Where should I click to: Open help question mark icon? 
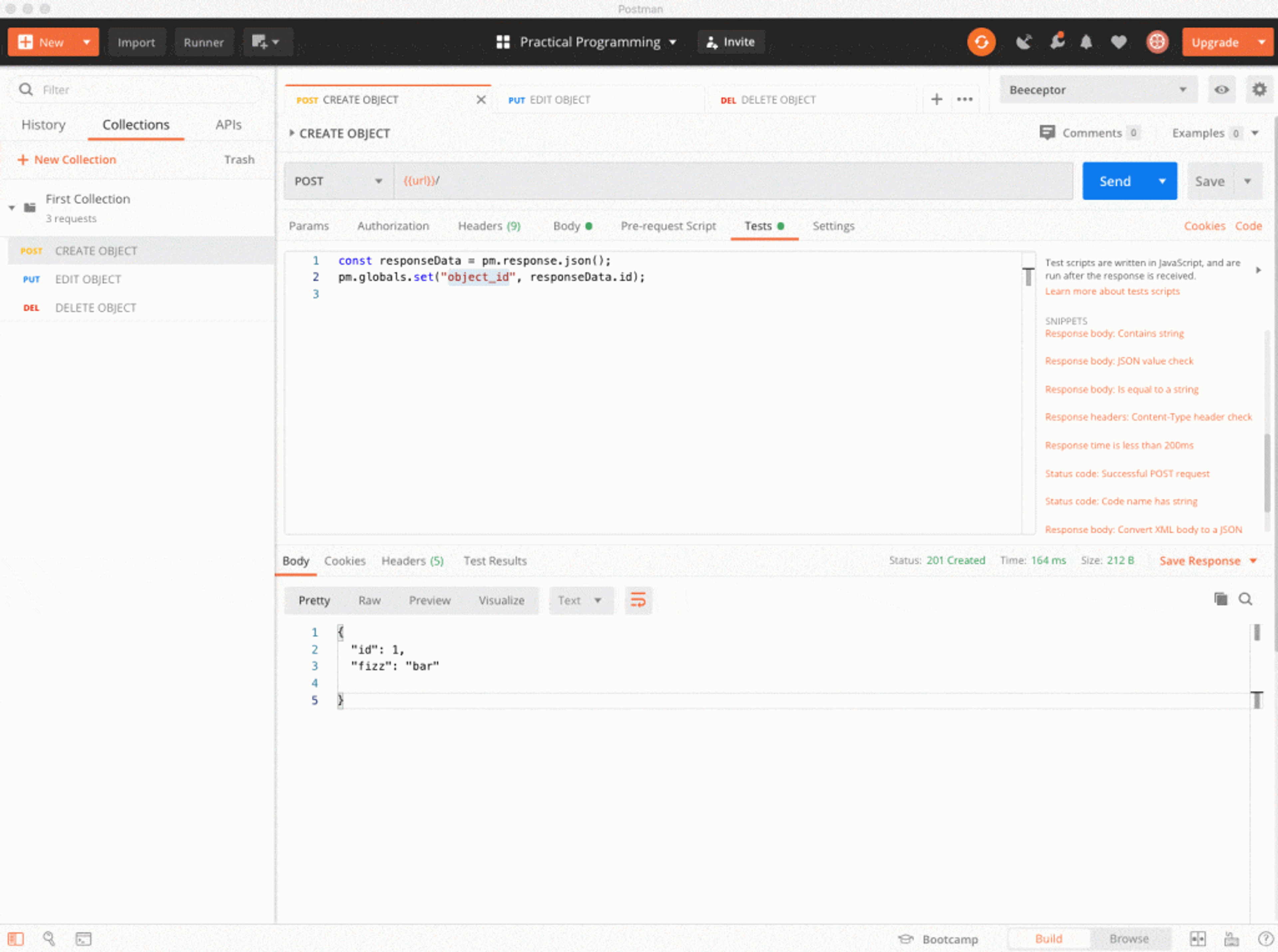click(x=1266, y=939)
